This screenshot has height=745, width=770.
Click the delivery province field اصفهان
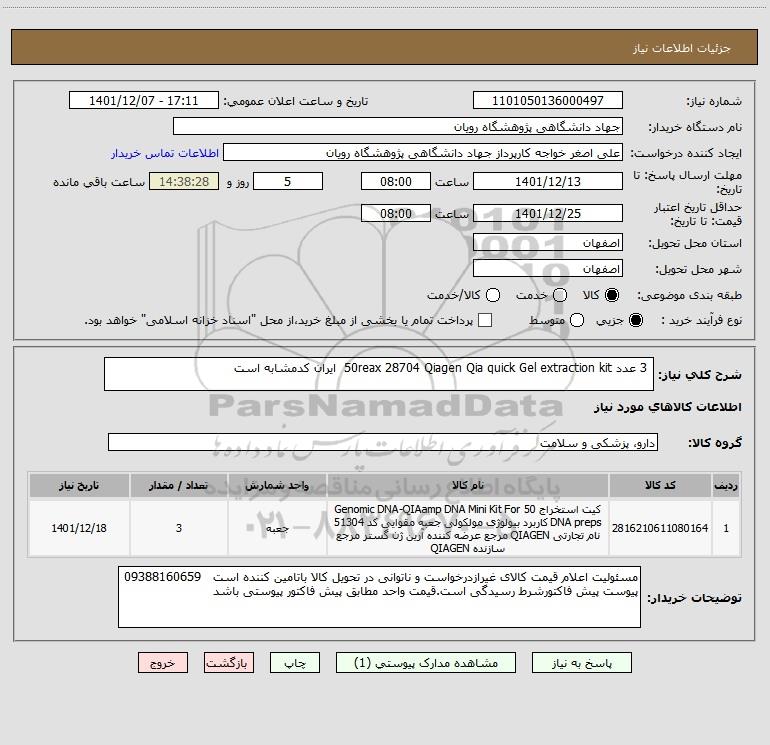tap(548, 242)
